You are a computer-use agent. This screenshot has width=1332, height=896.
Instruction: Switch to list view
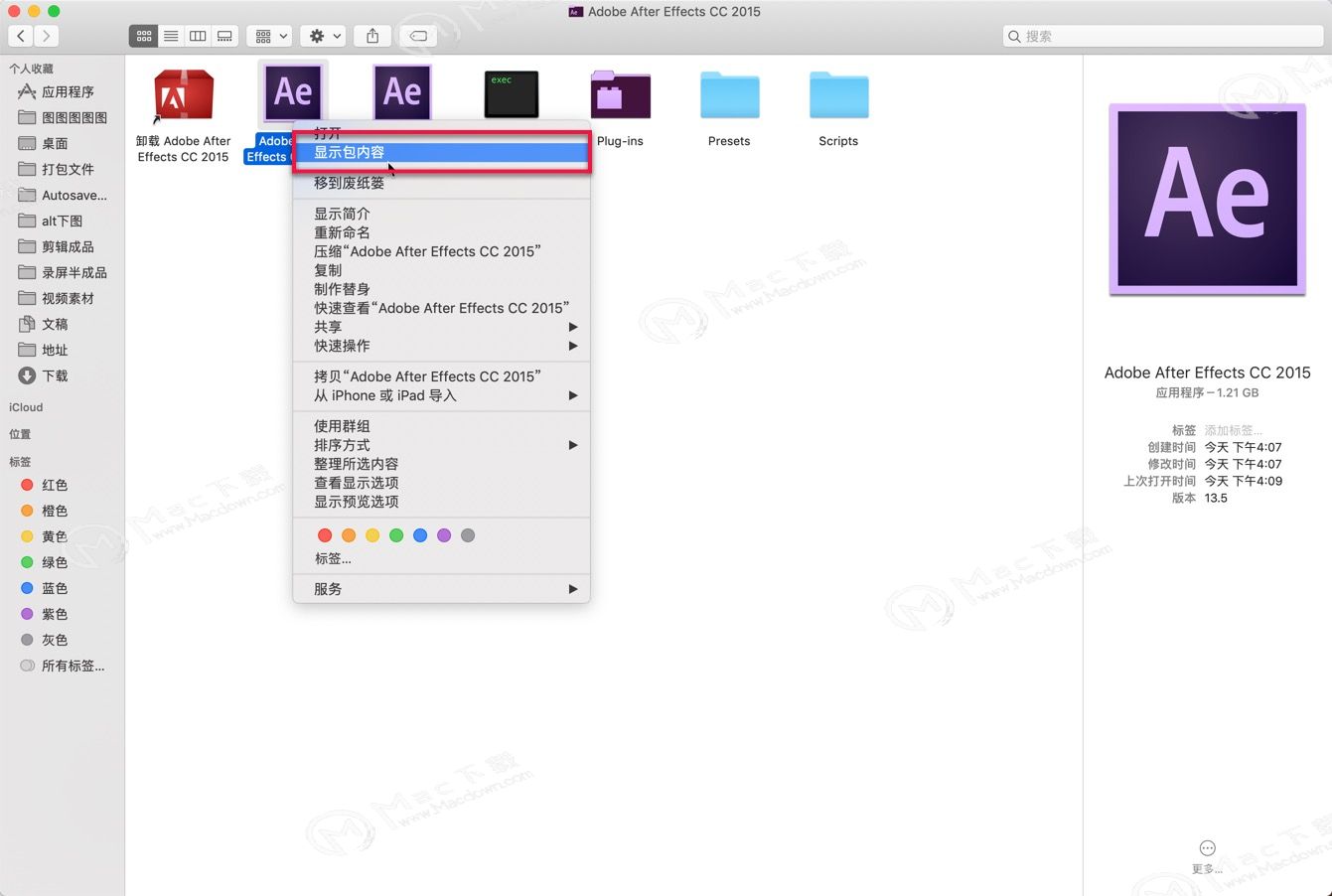[171, 36]
